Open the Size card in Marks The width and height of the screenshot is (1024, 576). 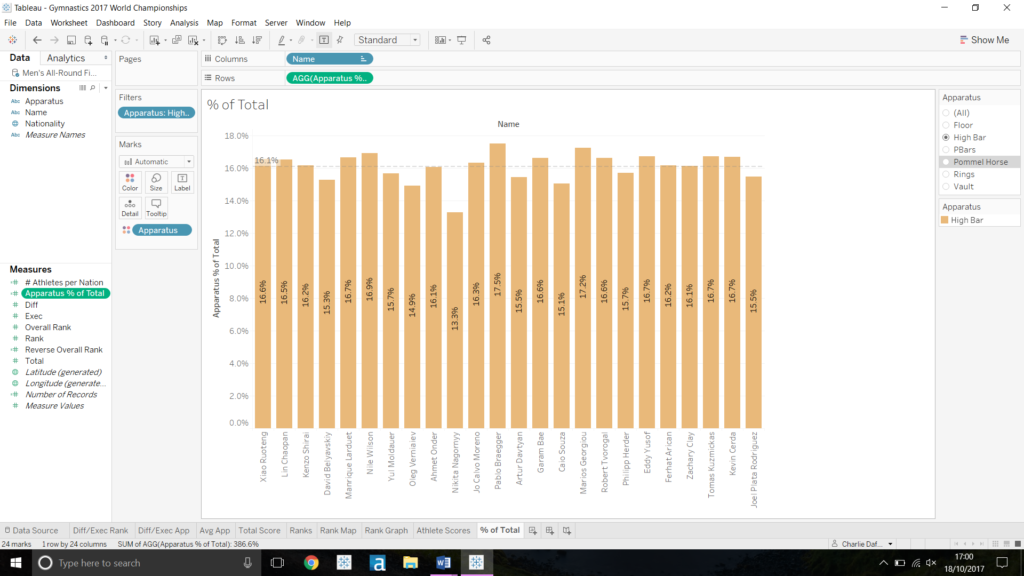click(x=156, y=182)
